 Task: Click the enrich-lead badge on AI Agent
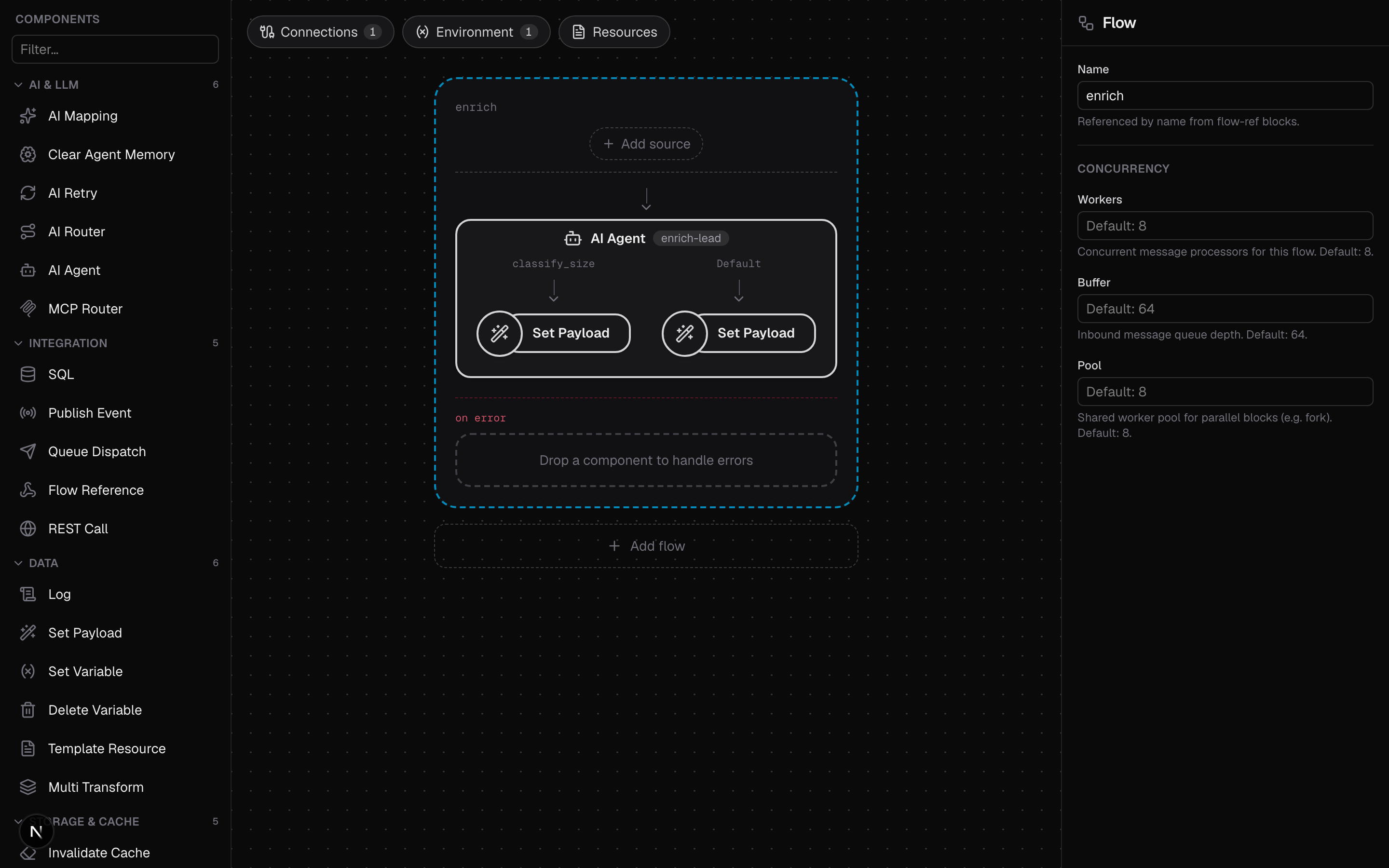coord(691,238)
